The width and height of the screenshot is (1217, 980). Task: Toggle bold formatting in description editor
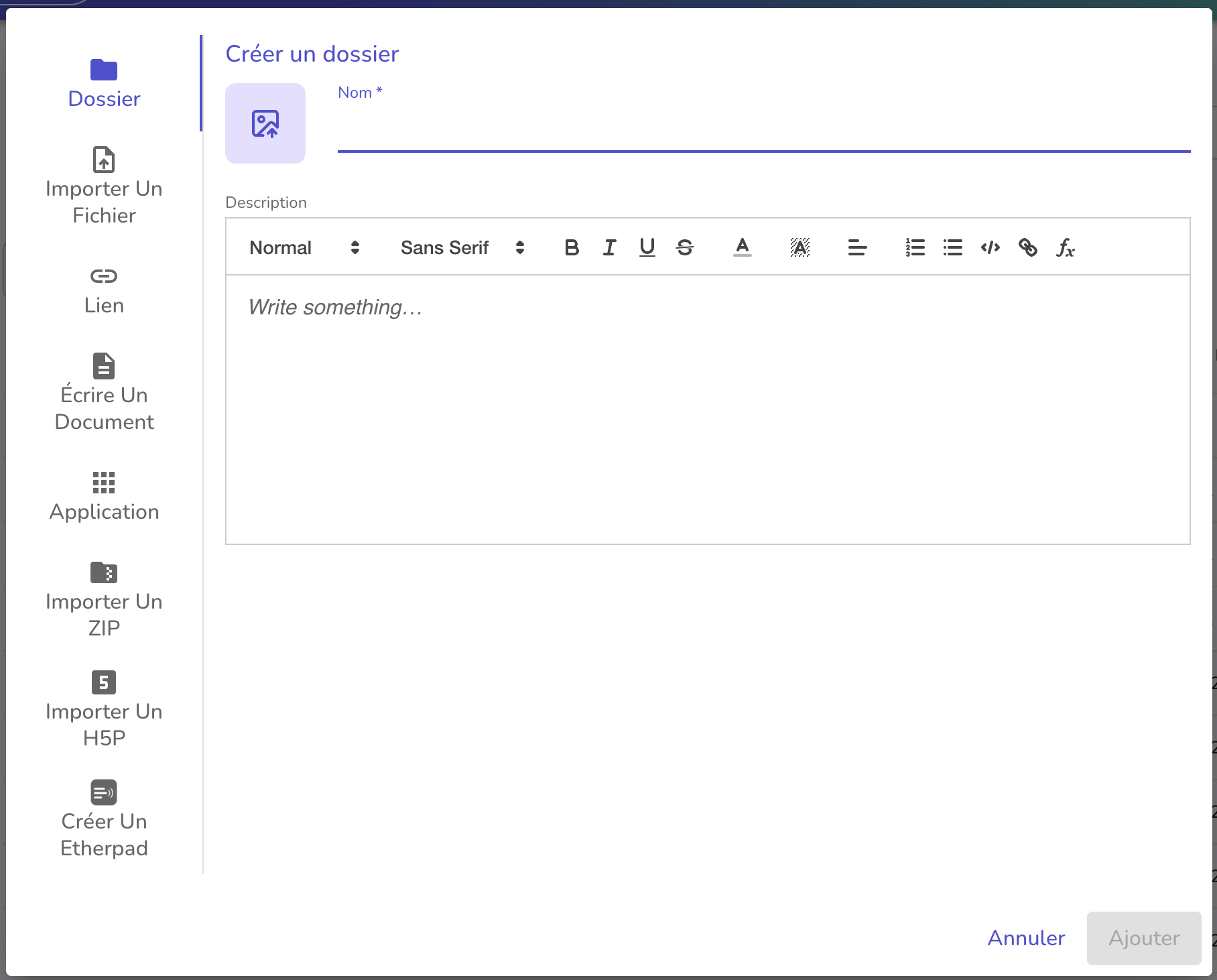[571, 248]
